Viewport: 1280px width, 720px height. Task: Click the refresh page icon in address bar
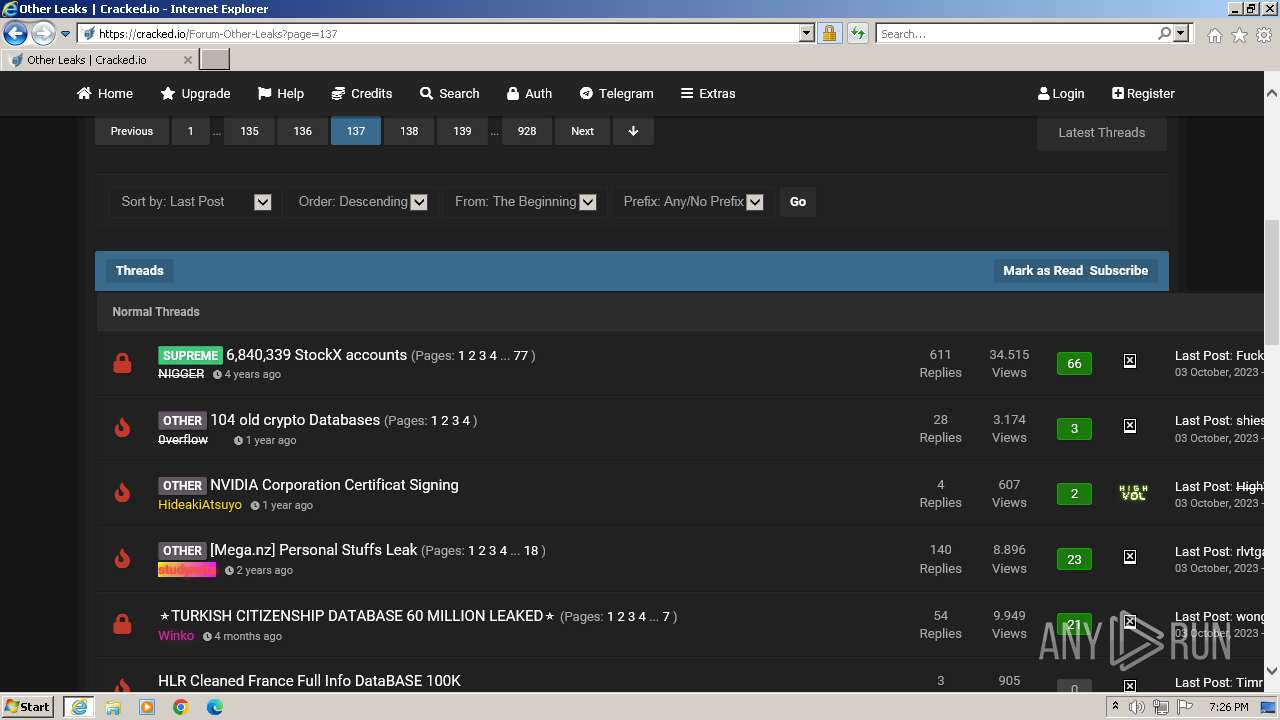pyautogui.click(x=857, y=33)
